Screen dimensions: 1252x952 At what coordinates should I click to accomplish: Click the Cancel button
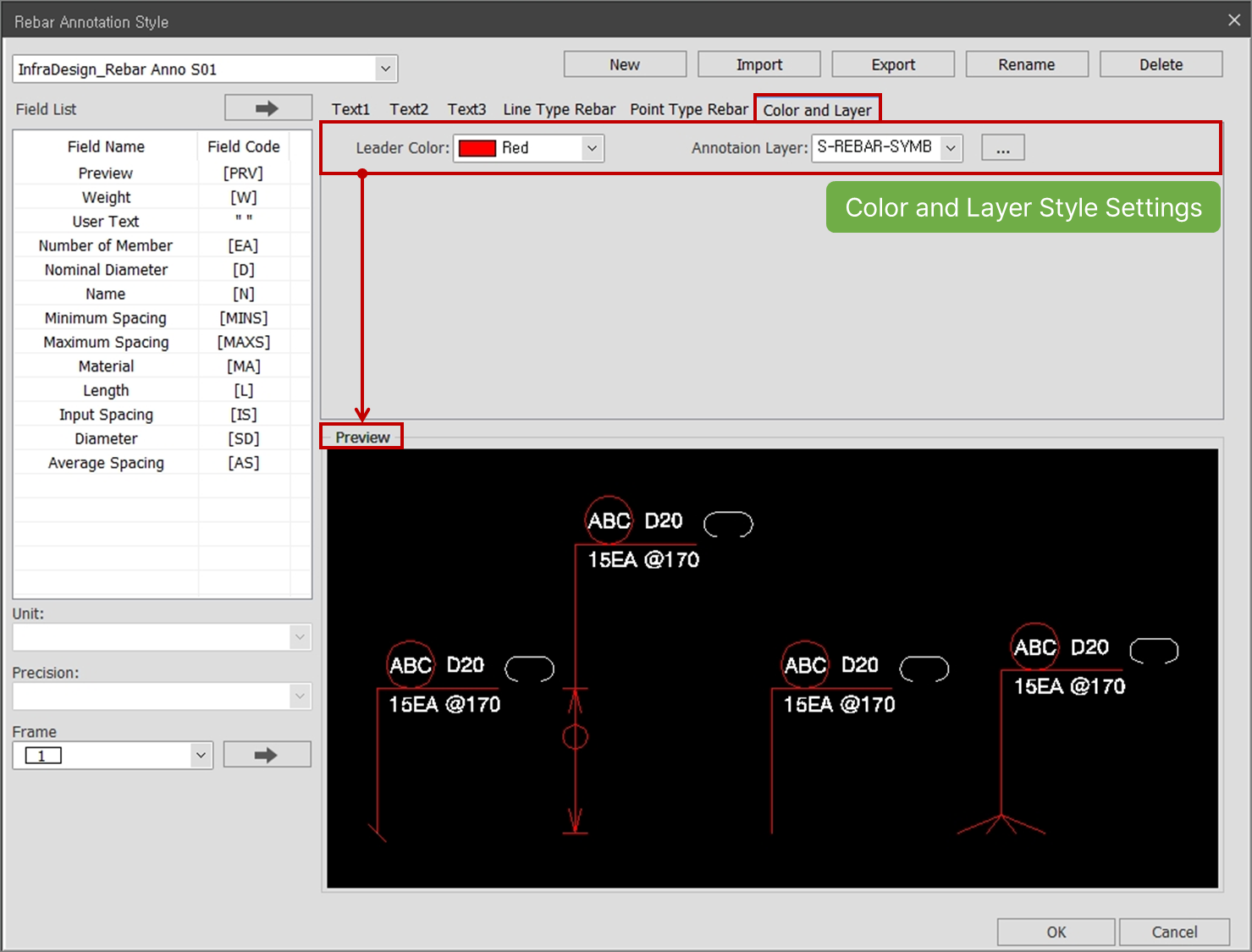(x=1174, y=932)
